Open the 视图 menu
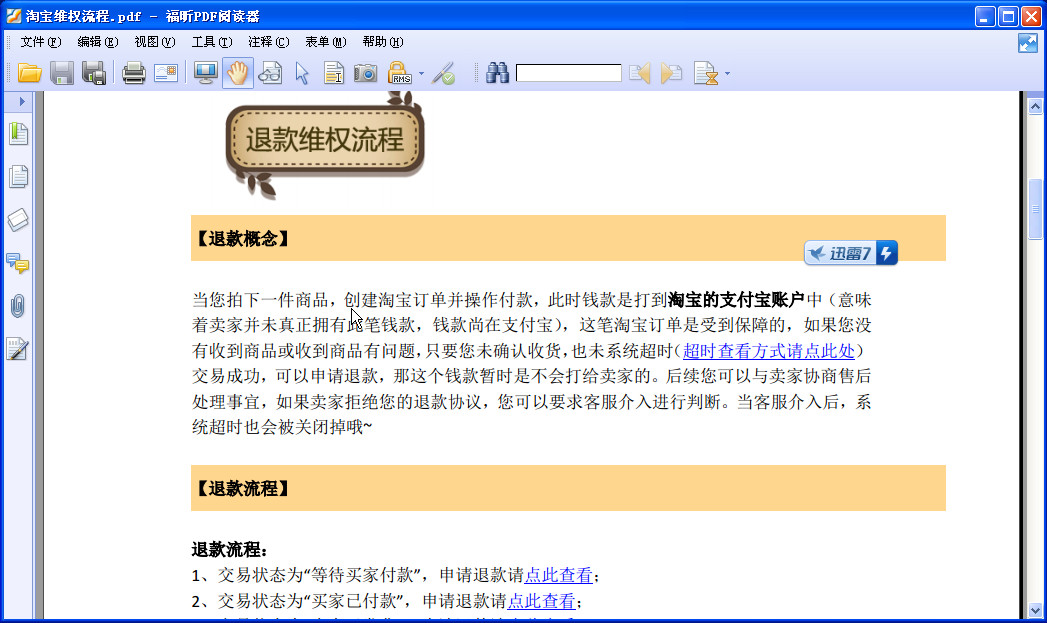1047x623 pixels. tap(155, 42)
